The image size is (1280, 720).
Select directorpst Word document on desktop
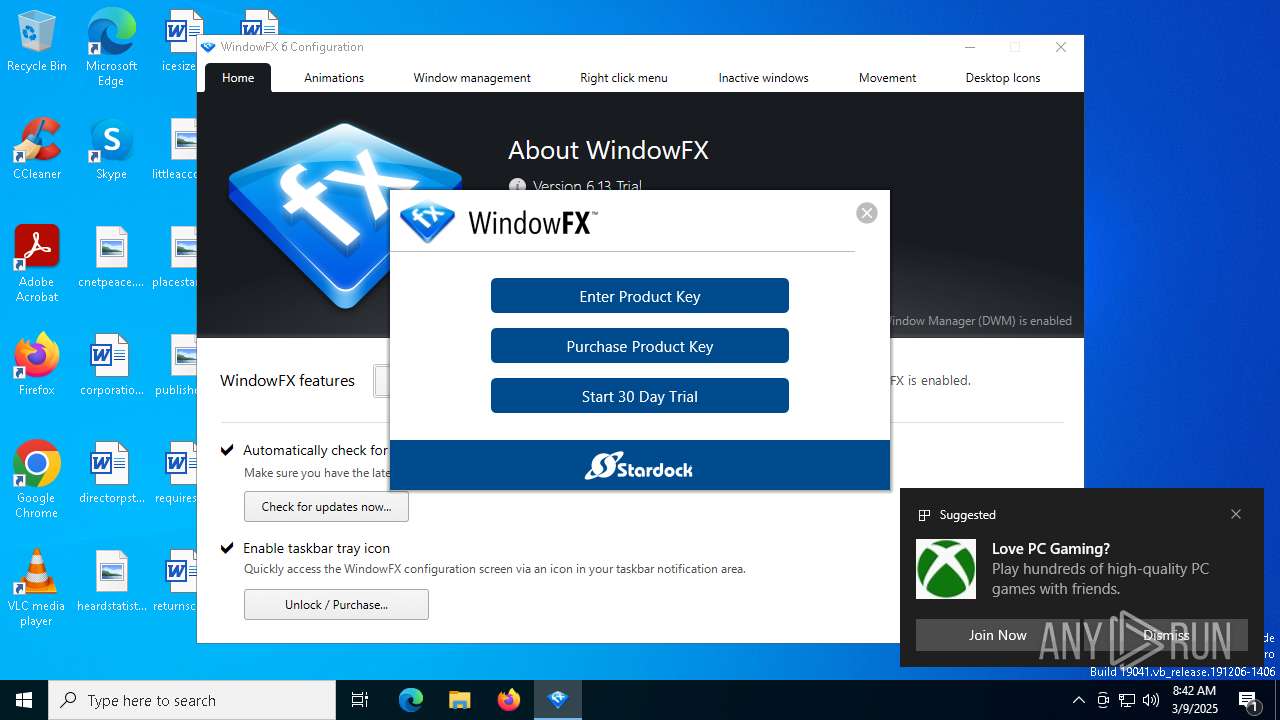(111, 474)
